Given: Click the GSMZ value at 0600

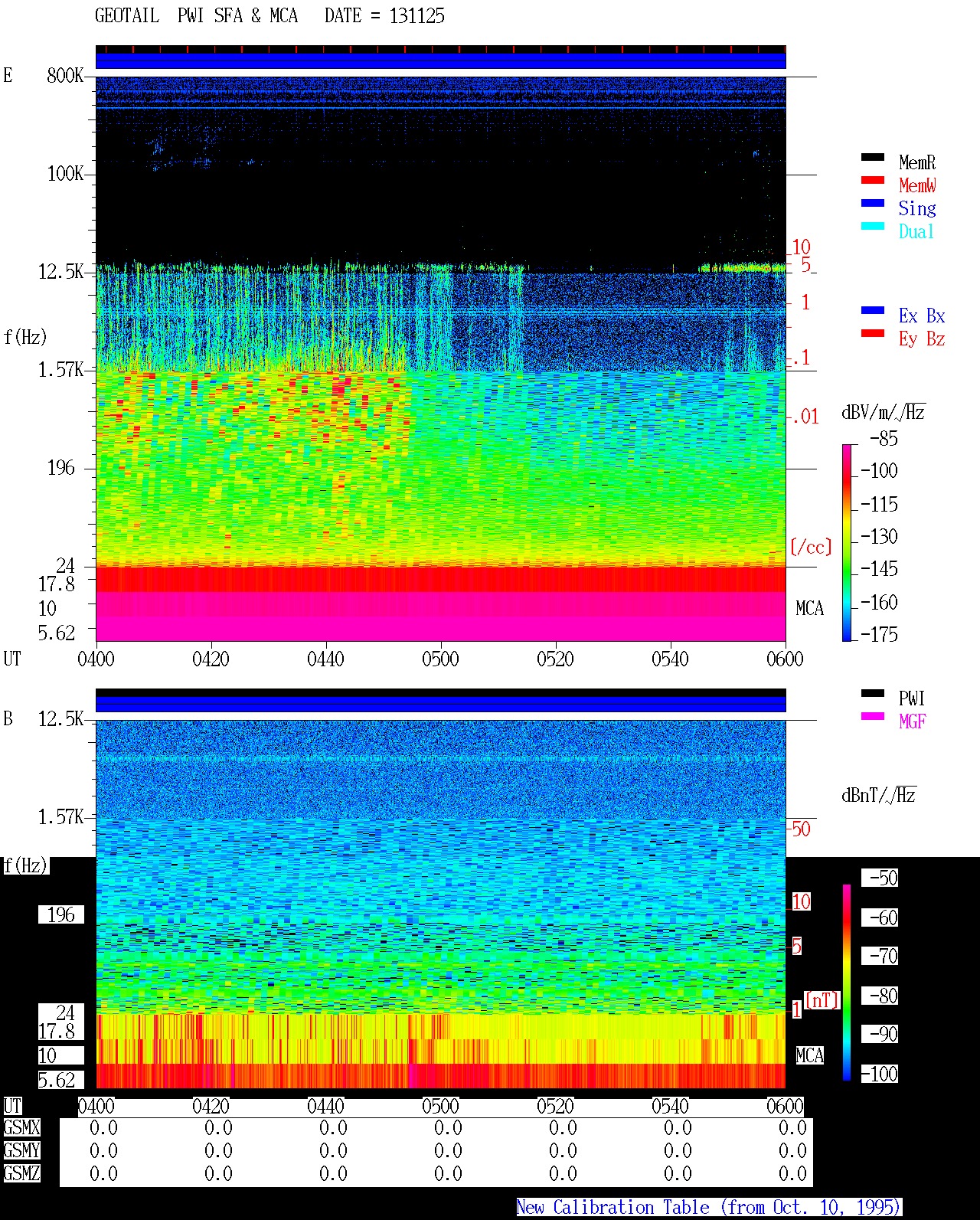Looking at the screenshot, I should [792, 1173].
